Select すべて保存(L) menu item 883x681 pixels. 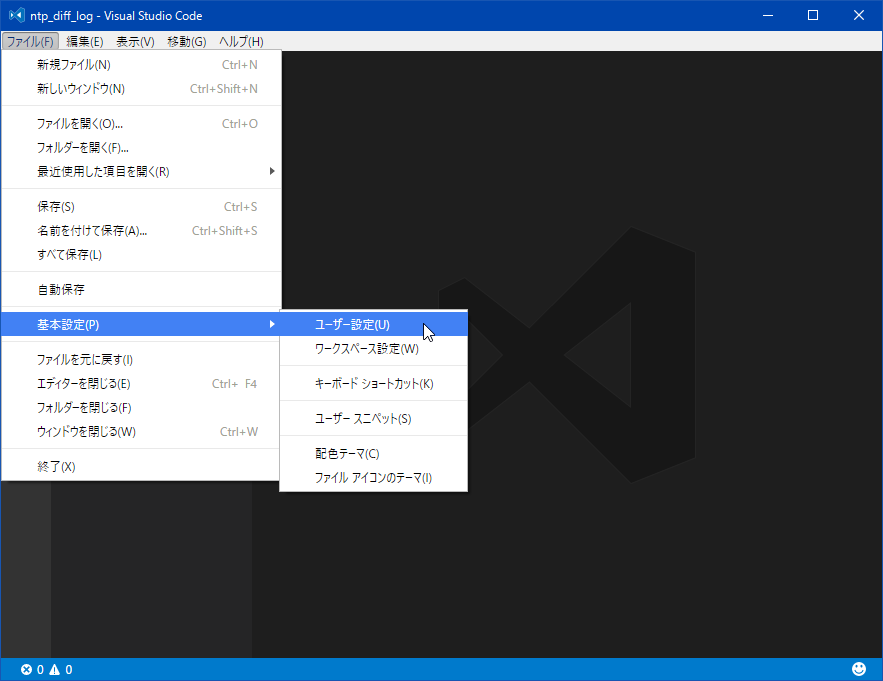click(141, 255)
